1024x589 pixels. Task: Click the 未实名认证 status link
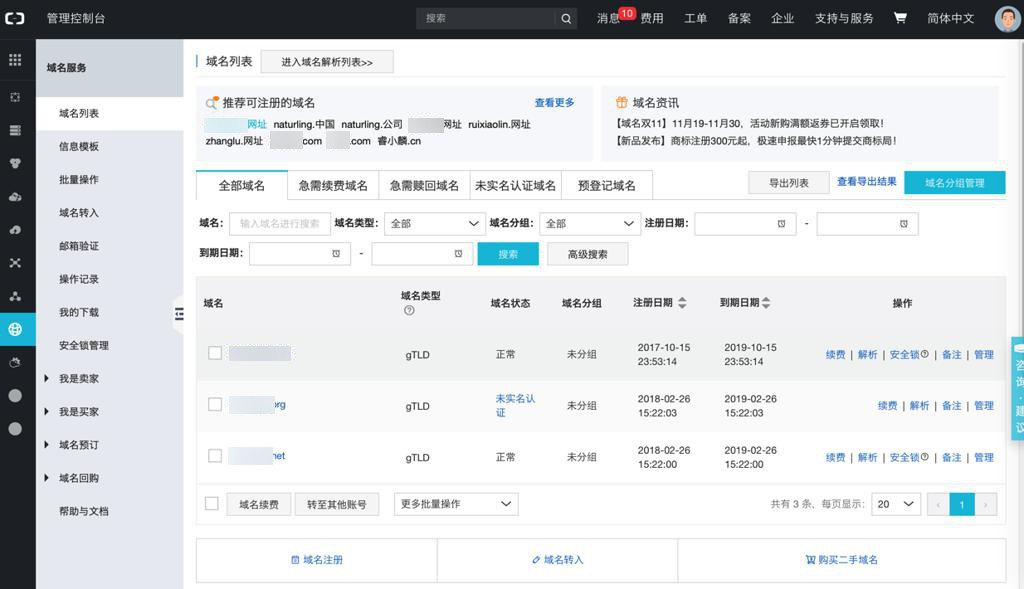pos(515,405)
